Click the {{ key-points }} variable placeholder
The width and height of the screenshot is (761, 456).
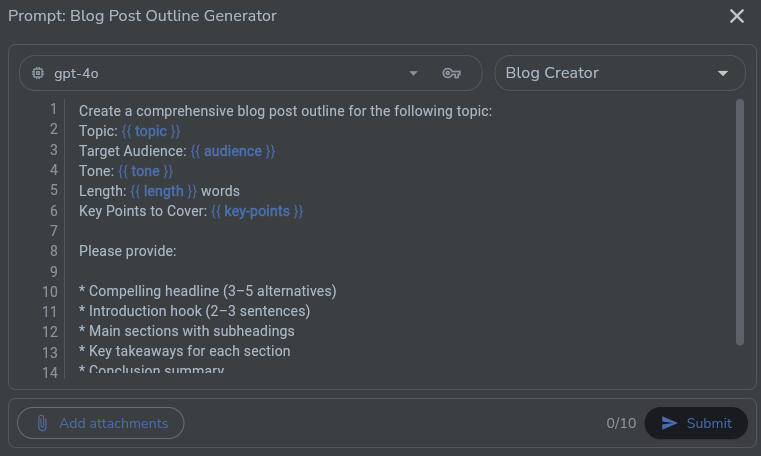point(256,211)
